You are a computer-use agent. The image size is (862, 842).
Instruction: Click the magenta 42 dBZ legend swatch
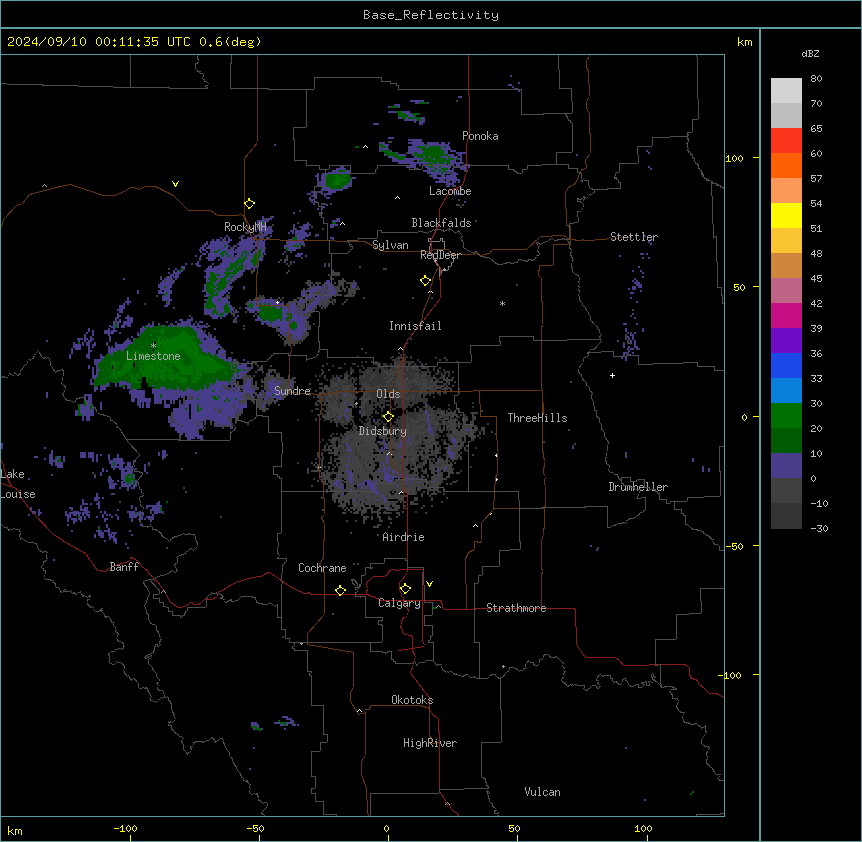point(786,315)
